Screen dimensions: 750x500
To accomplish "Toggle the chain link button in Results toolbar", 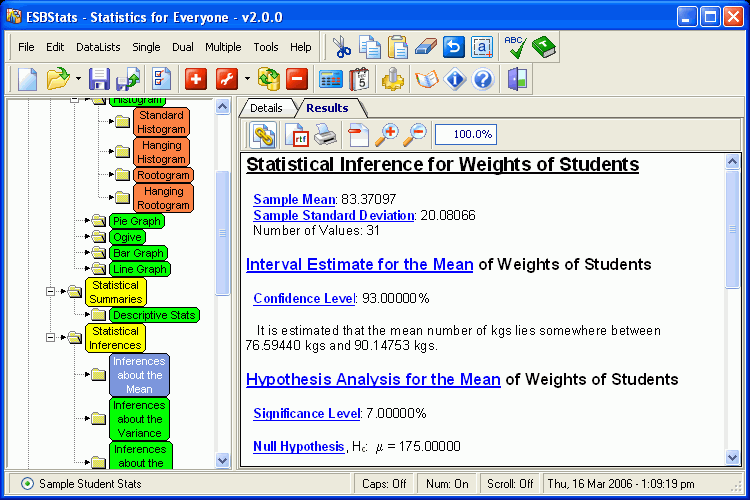I will [x=263, y=134].
